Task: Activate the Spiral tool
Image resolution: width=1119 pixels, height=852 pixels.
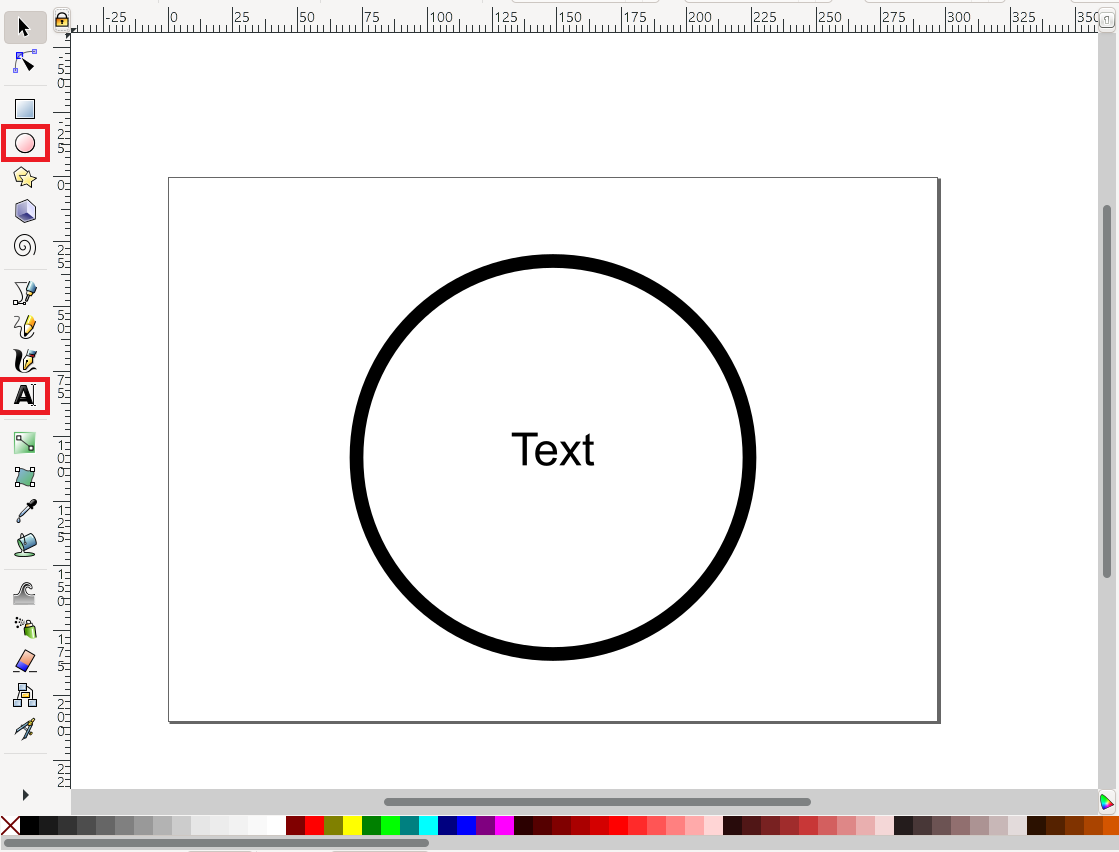Action: tap(24, 246)
